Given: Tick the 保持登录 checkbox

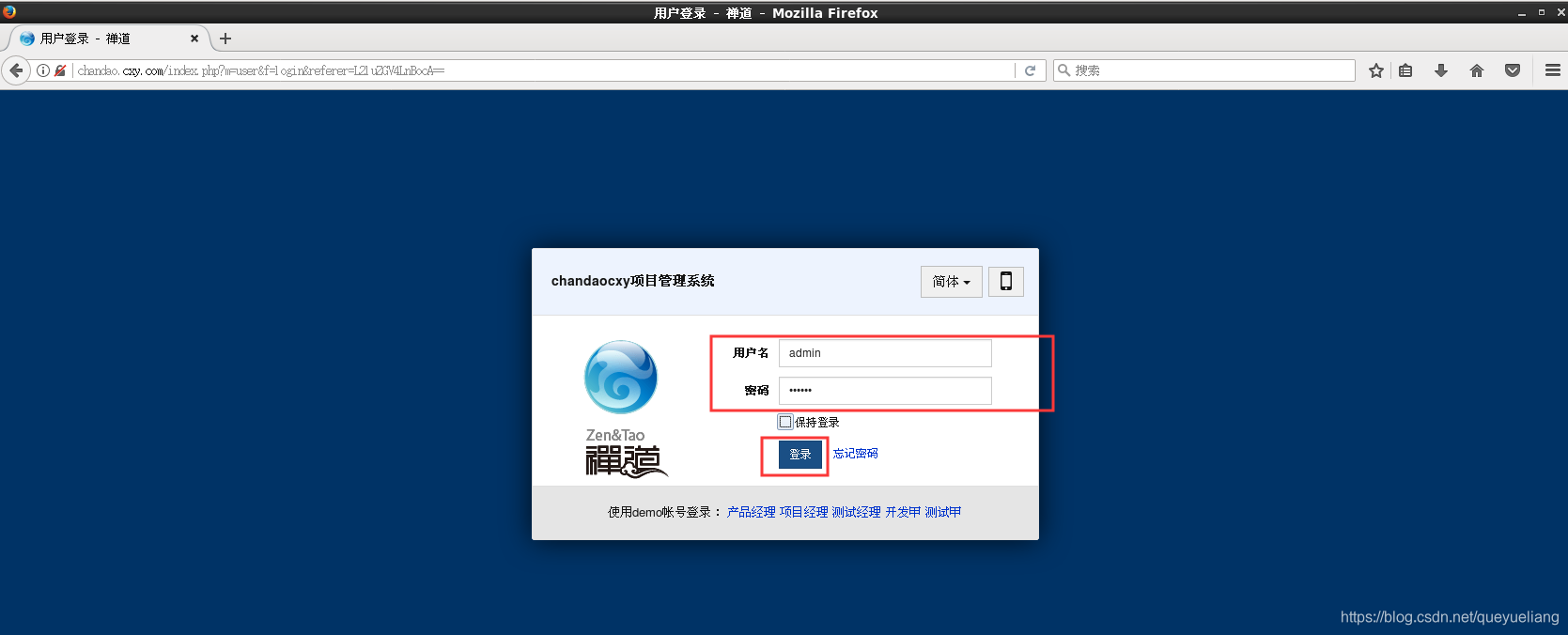Looking at the screenshot, I should click(785, 422).
